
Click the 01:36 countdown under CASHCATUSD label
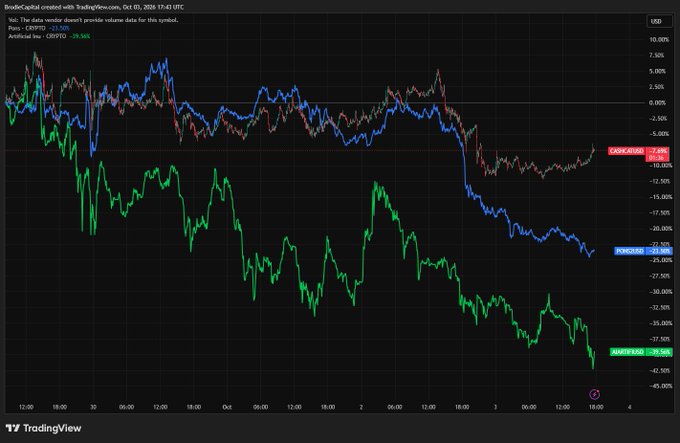(657, 158)
